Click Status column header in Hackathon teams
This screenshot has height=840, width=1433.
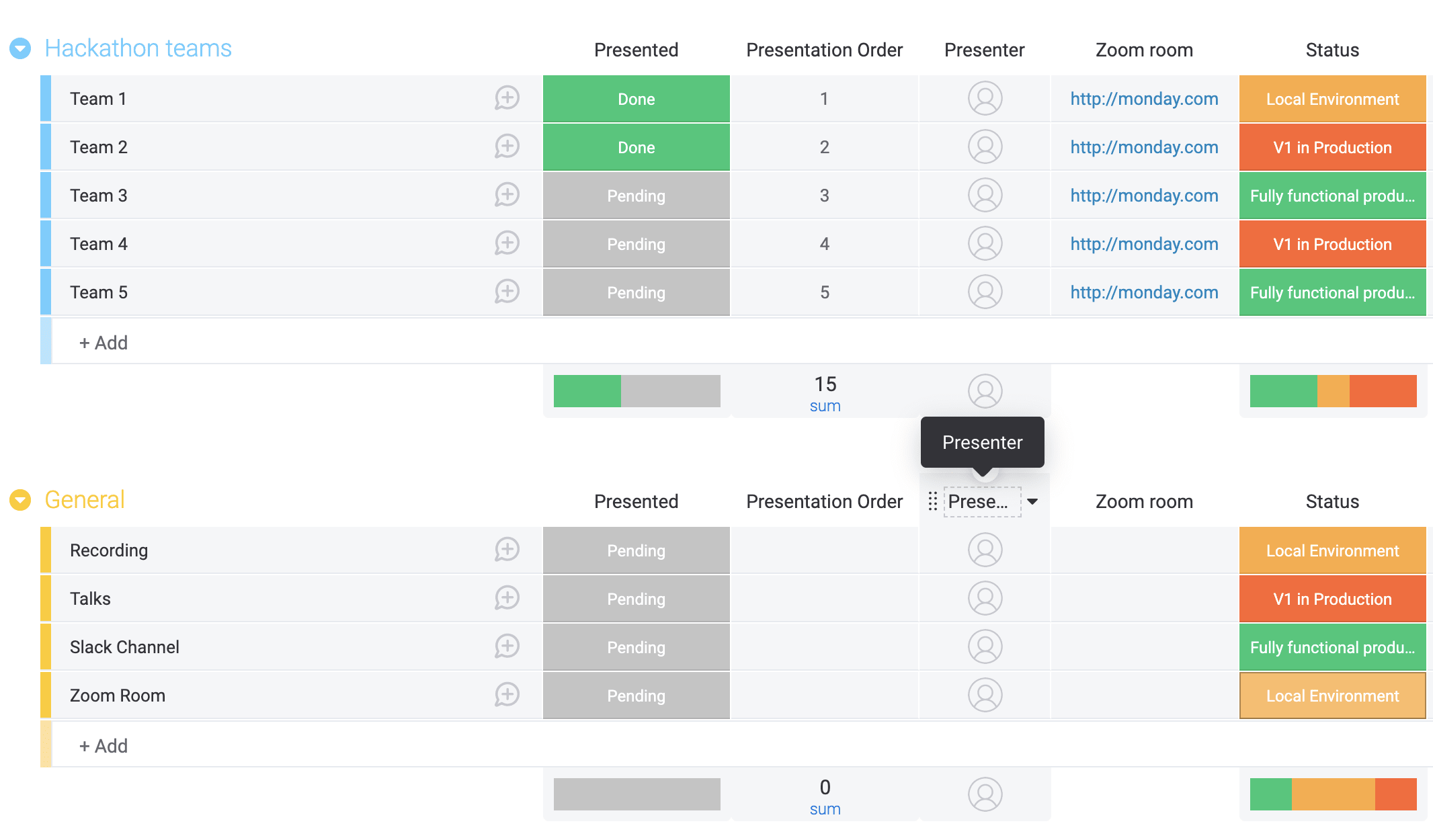(x=1332, y=50)
